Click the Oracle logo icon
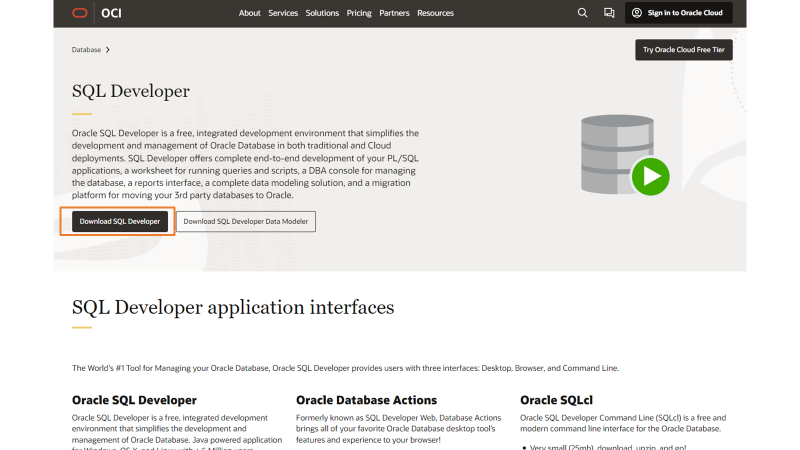The width and height of the screenshot is (800, 450). pyautogui.click(x=80, y=13)
